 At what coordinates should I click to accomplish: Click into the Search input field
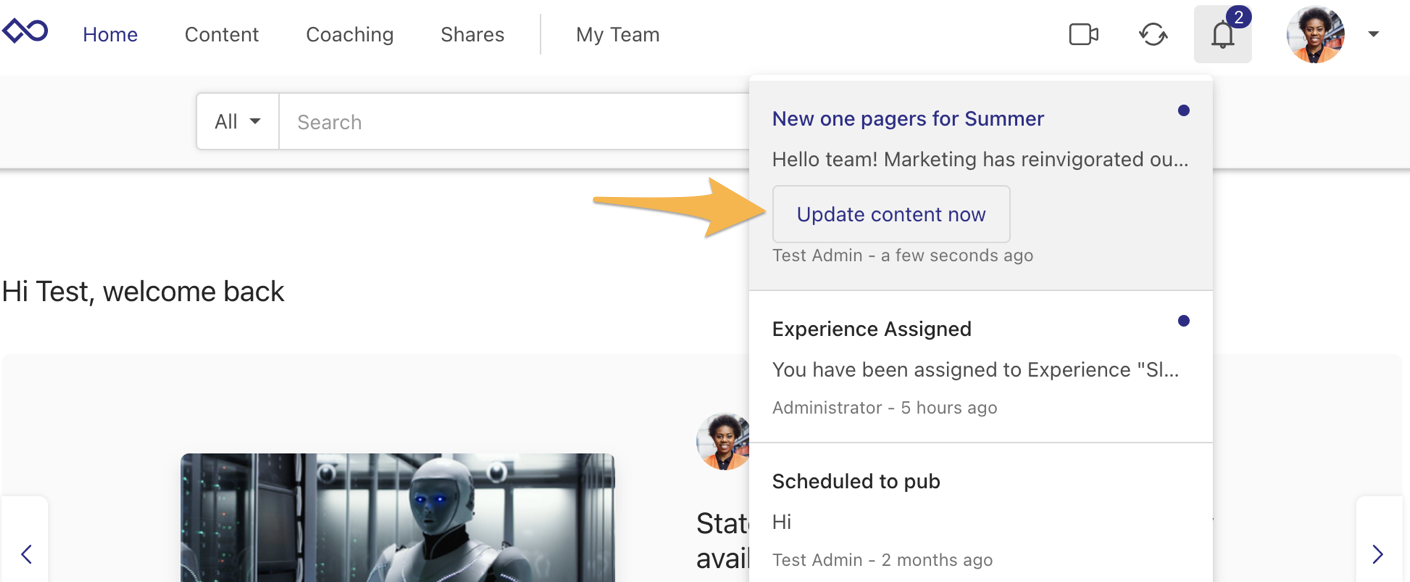pyautogui.click(x=510, y=122)
